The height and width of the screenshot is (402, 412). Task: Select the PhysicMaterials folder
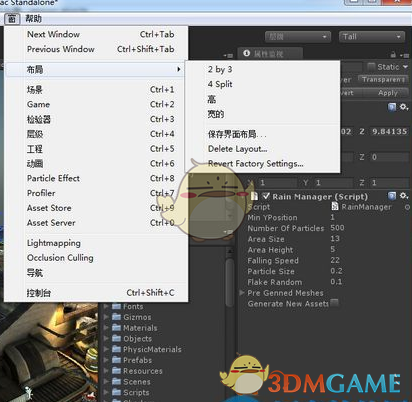click(x=147, y=349)
